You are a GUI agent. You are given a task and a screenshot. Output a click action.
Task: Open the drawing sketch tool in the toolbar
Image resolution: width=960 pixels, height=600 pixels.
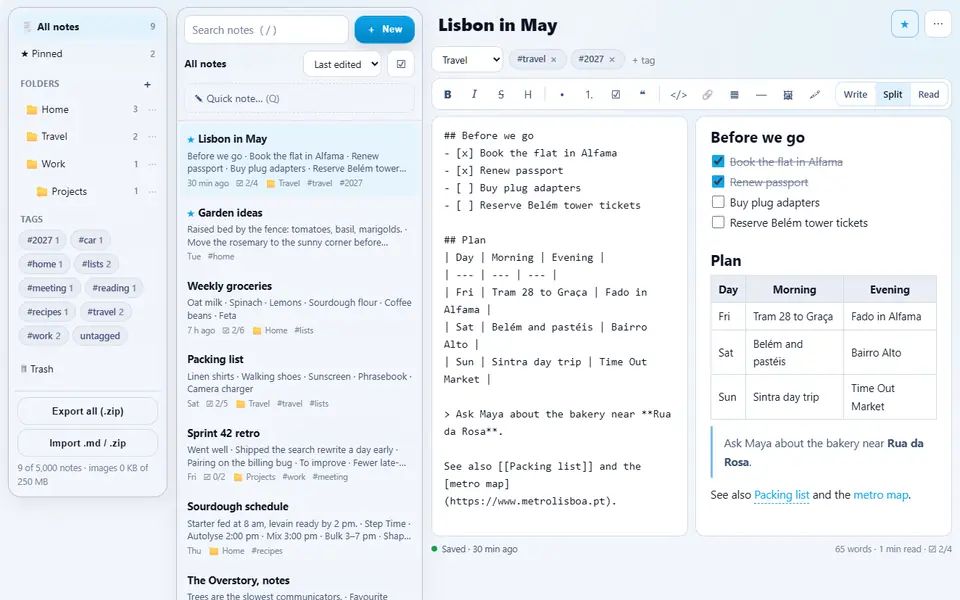815,94
